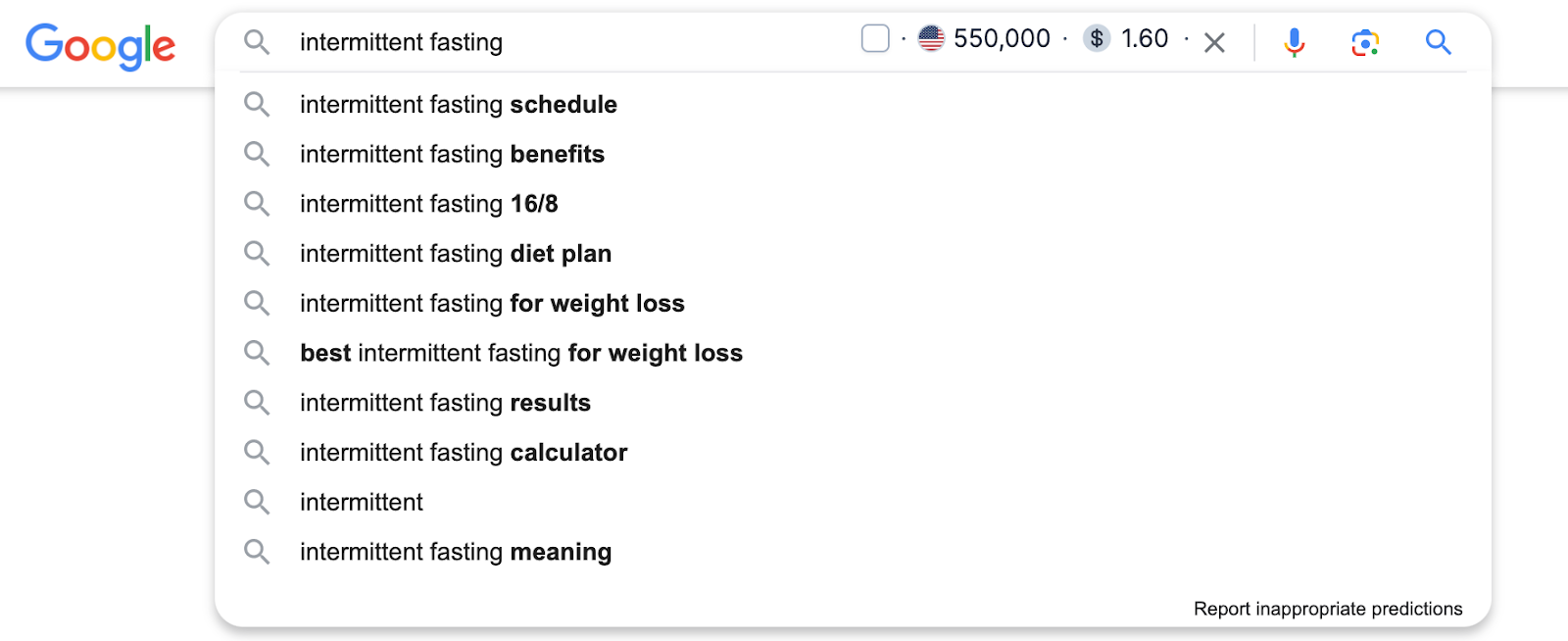Image resolution: width=1568 pixels, height=641 pixels.
Task: Click the voice search microphone icon
Action: tap(1294, 42)
